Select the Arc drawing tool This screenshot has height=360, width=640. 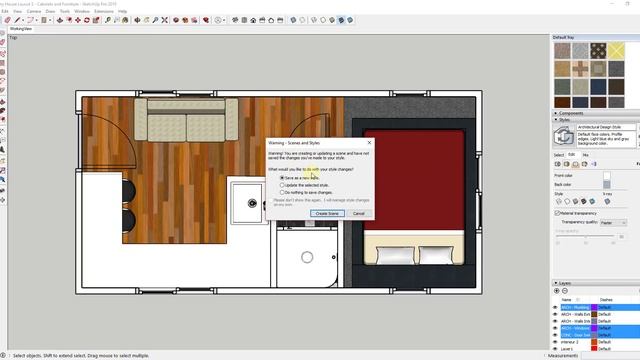(x=30, y=20)
